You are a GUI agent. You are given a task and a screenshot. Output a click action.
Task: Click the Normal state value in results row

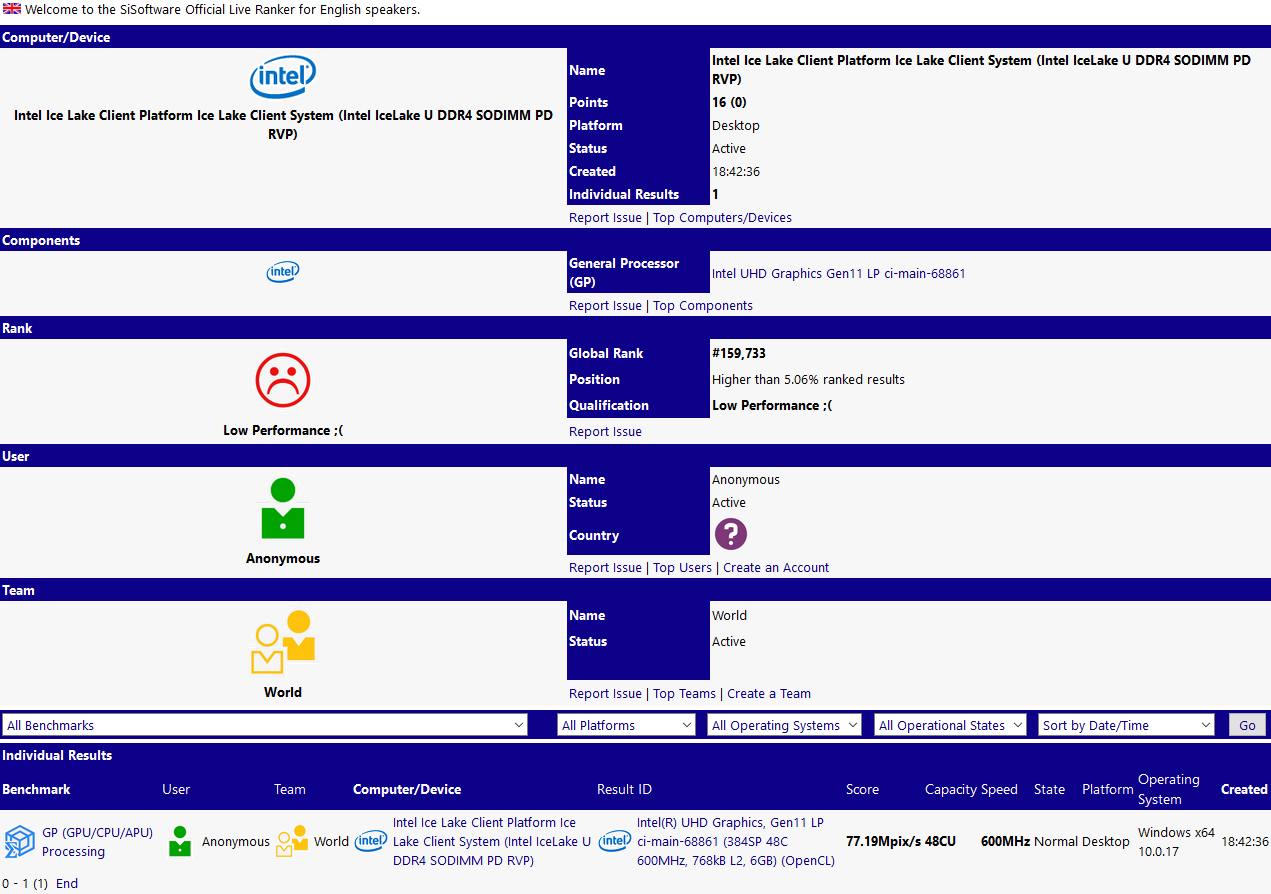click(1056, 842)
